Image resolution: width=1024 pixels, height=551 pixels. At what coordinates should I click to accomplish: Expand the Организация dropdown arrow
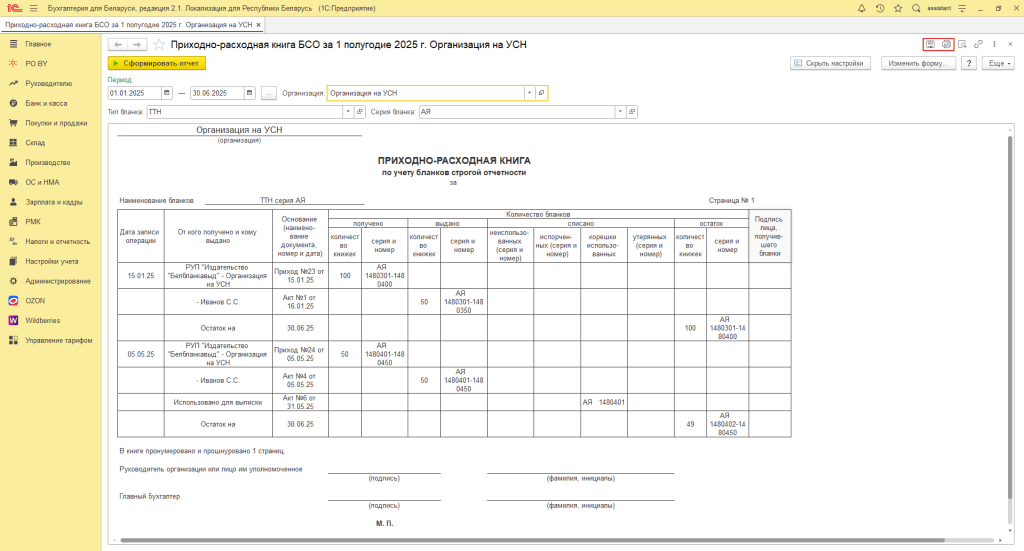[529, 93]
